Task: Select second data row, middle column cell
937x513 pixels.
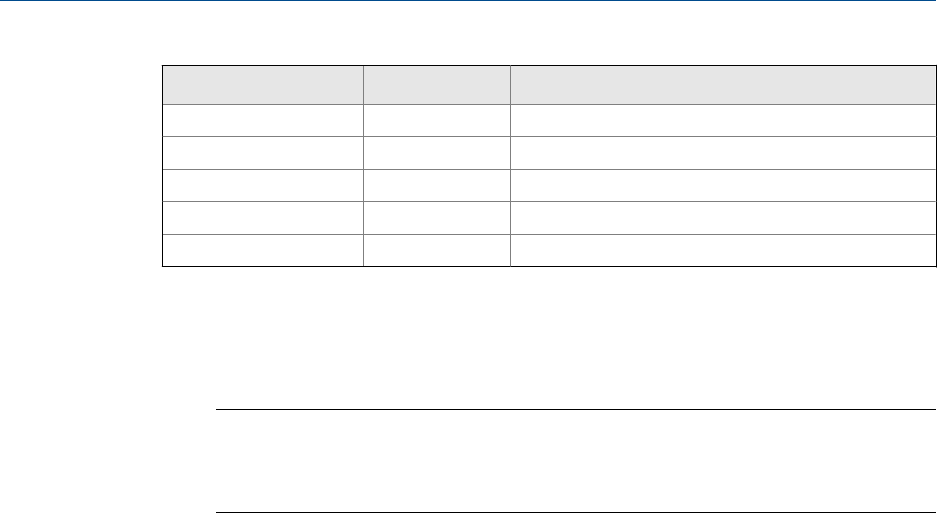Action: 436,153
